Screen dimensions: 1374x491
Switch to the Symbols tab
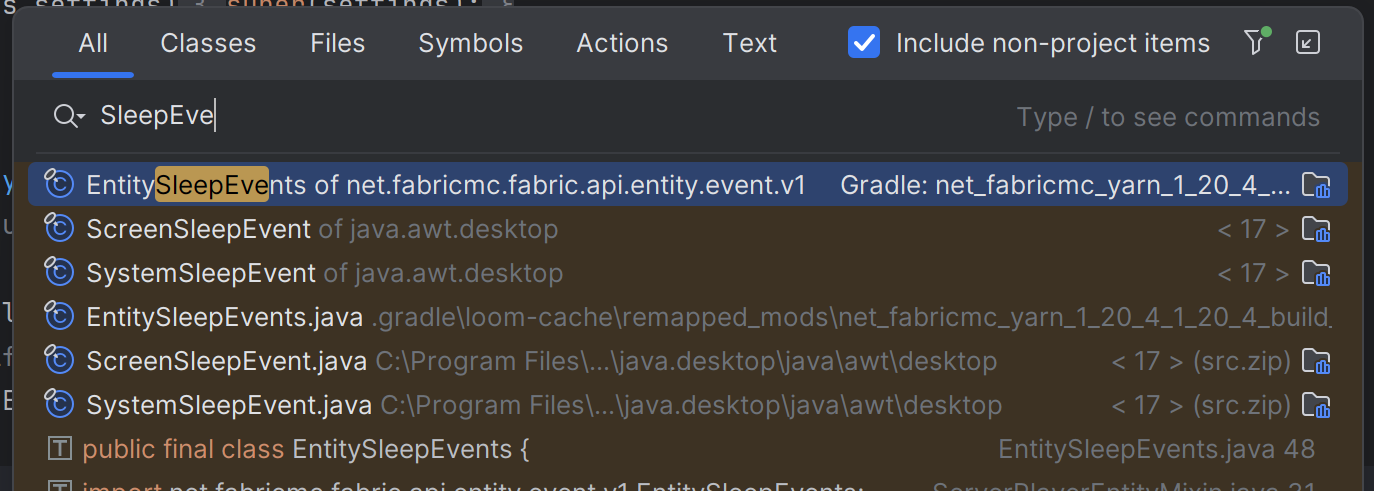(x=470, y=43)
